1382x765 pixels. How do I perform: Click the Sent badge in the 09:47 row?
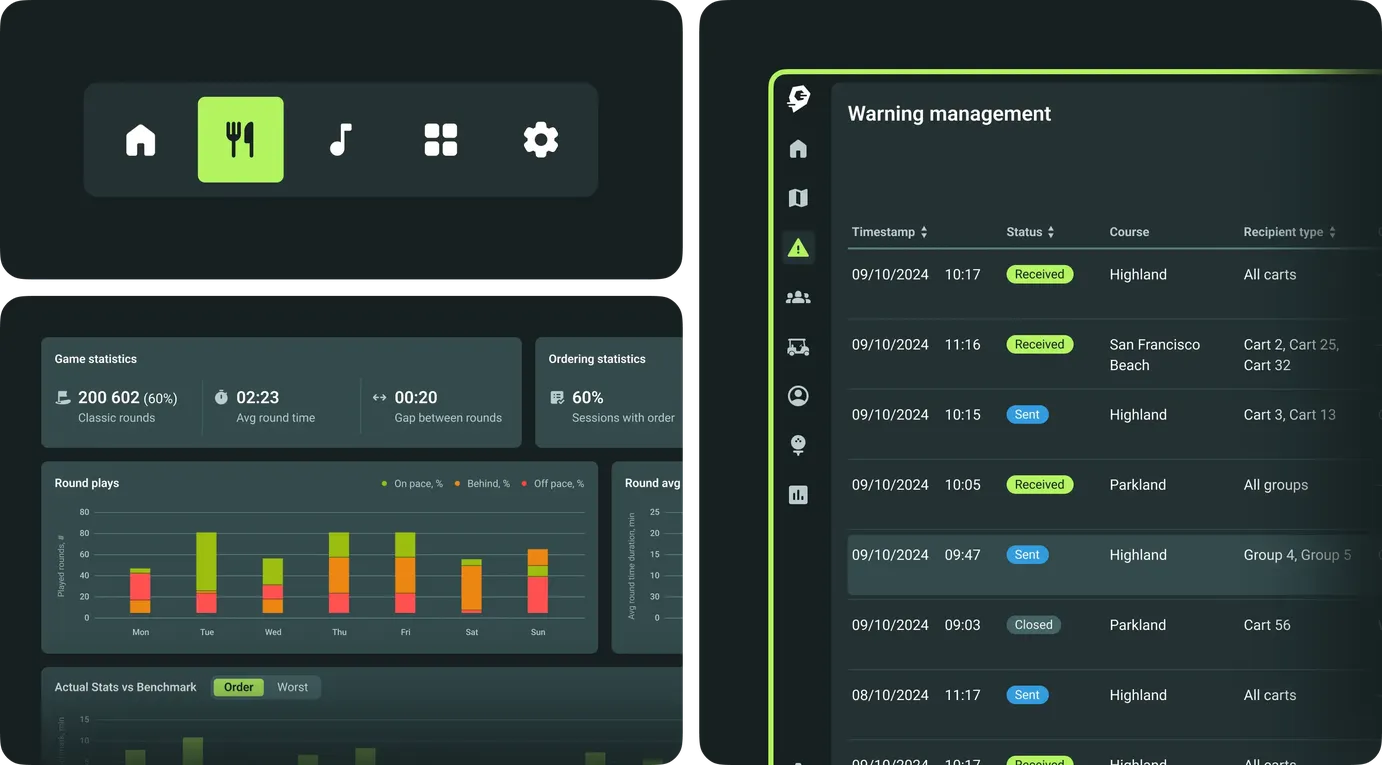click(x=1027, y=554)
